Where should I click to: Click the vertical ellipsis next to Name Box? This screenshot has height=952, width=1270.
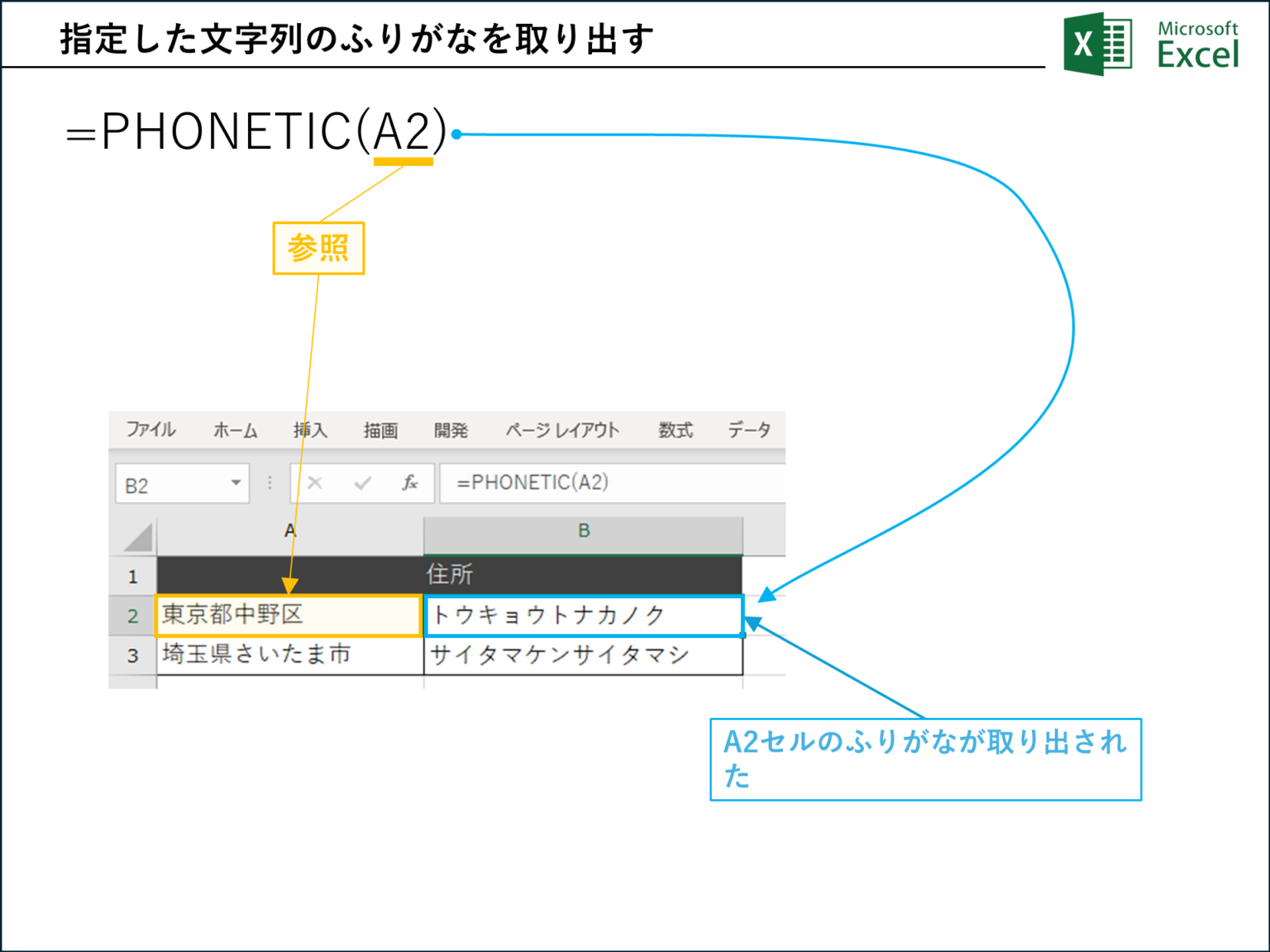[269, 483]
